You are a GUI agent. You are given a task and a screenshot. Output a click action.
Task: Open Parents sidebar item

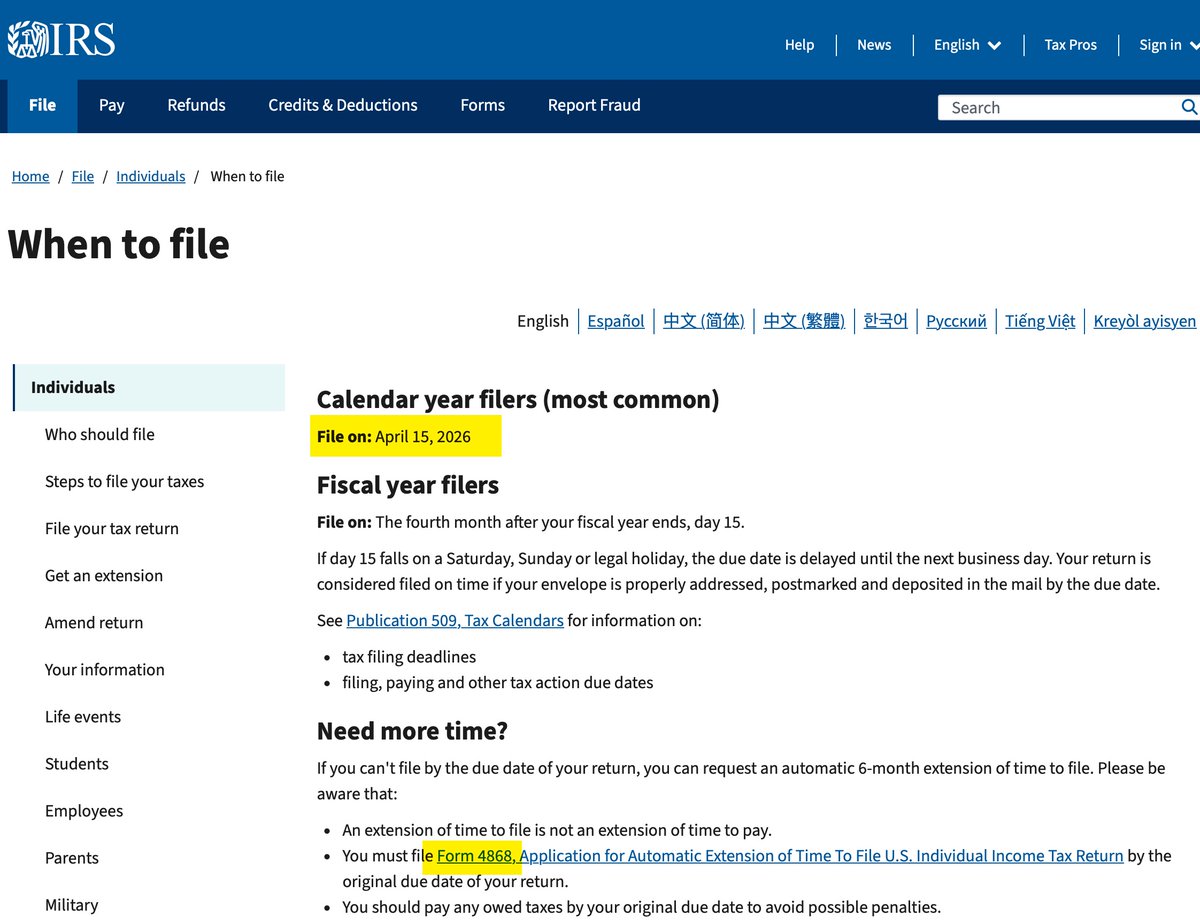pos(72,857)
